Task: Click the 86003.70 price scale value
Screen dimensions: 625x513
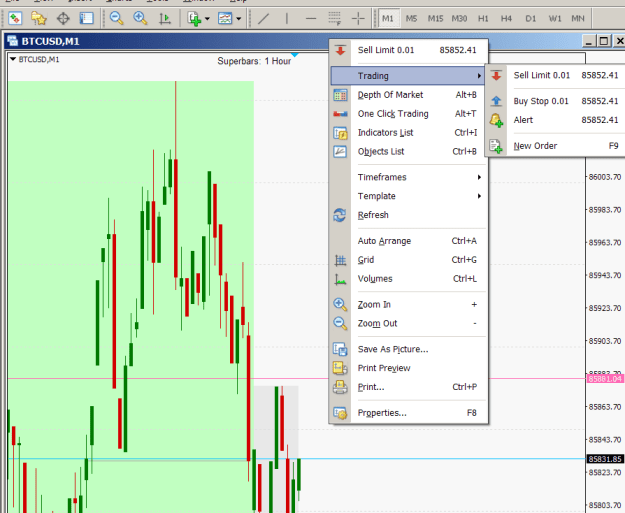Action: click(605, 177)
